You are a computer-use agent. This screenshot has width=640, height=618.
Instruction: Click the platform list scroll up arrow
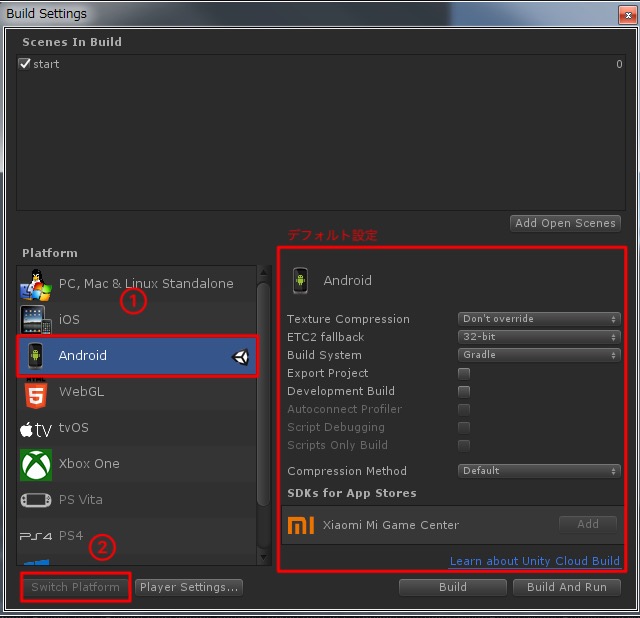pyautogui.click(x=263, y=272)
